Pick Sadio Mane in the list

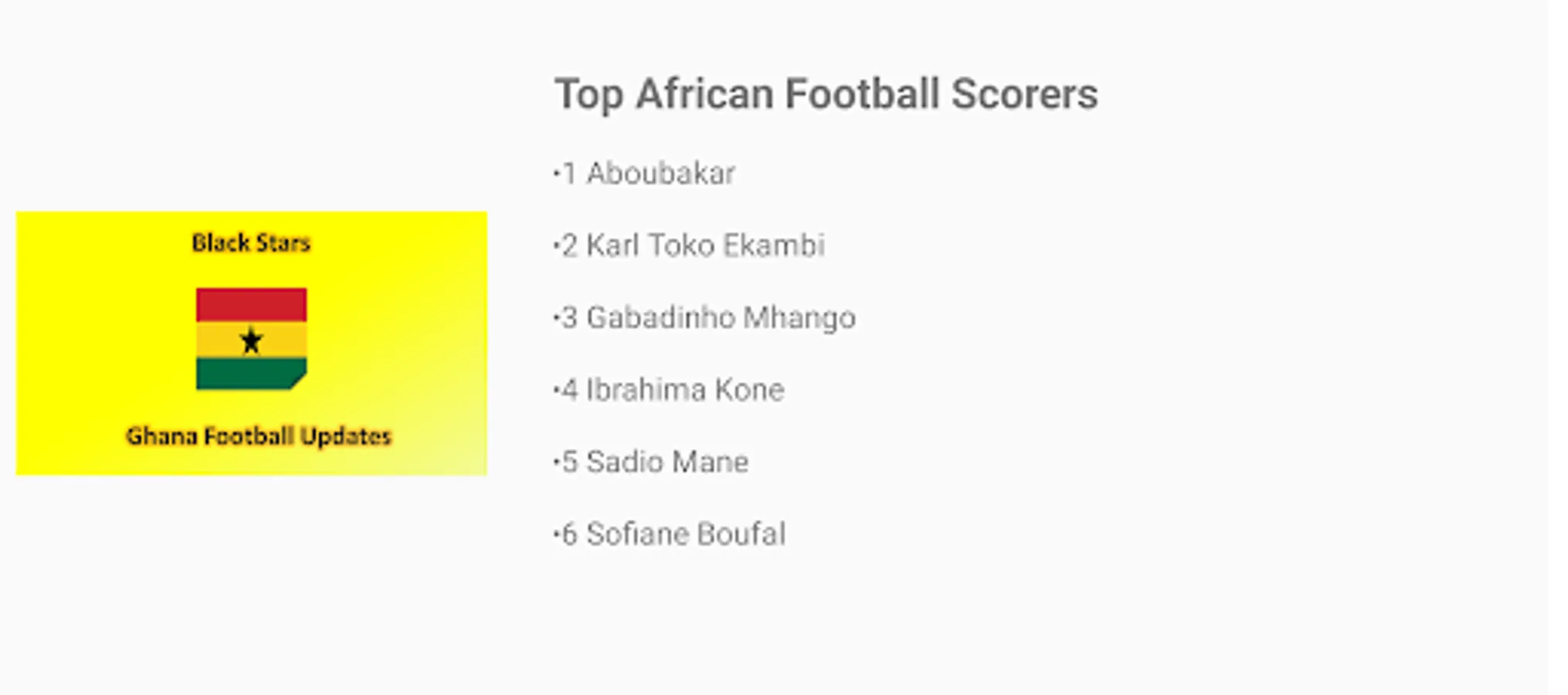pos(667,462)
